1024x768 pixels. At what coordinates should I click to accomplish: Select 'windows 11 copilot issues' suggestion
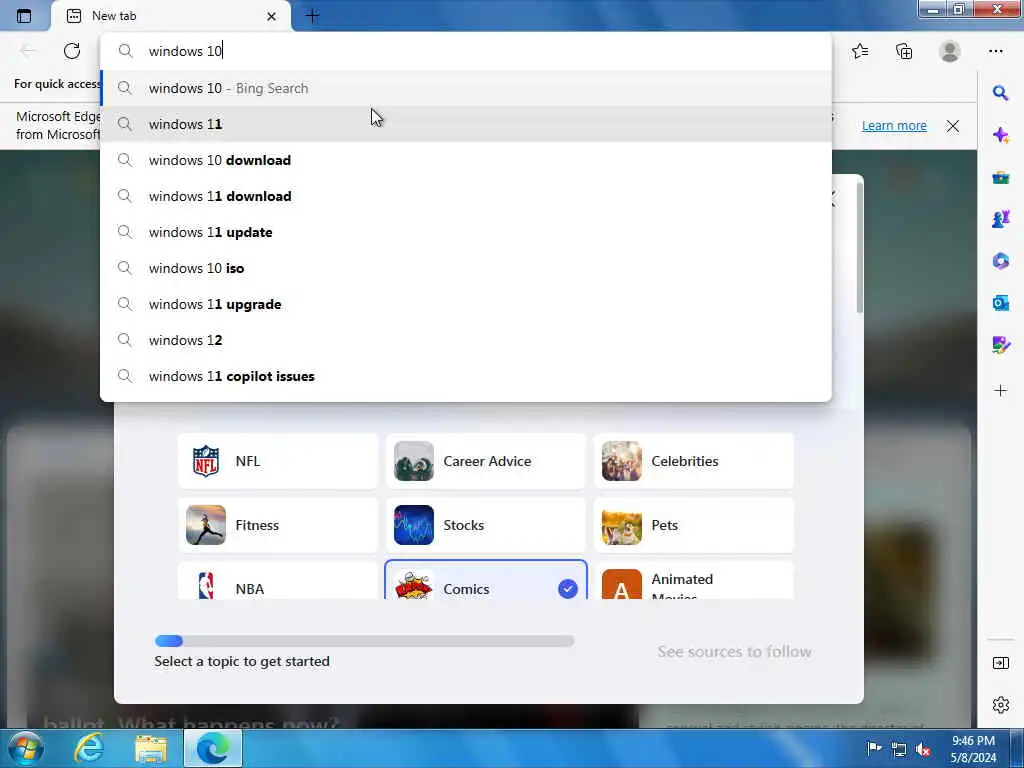[x=466, y=376]
